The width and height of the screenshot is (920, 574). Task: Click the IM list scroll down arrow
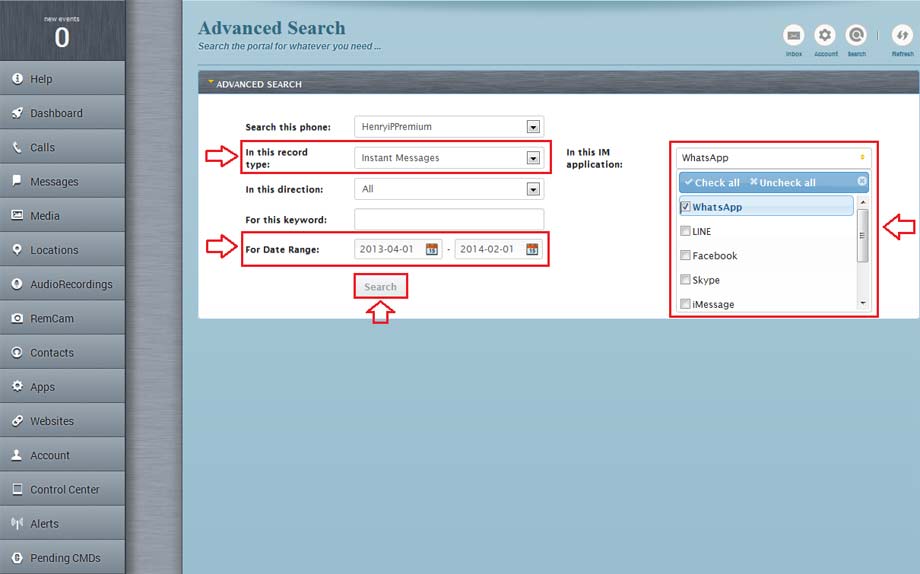[862, 303]
